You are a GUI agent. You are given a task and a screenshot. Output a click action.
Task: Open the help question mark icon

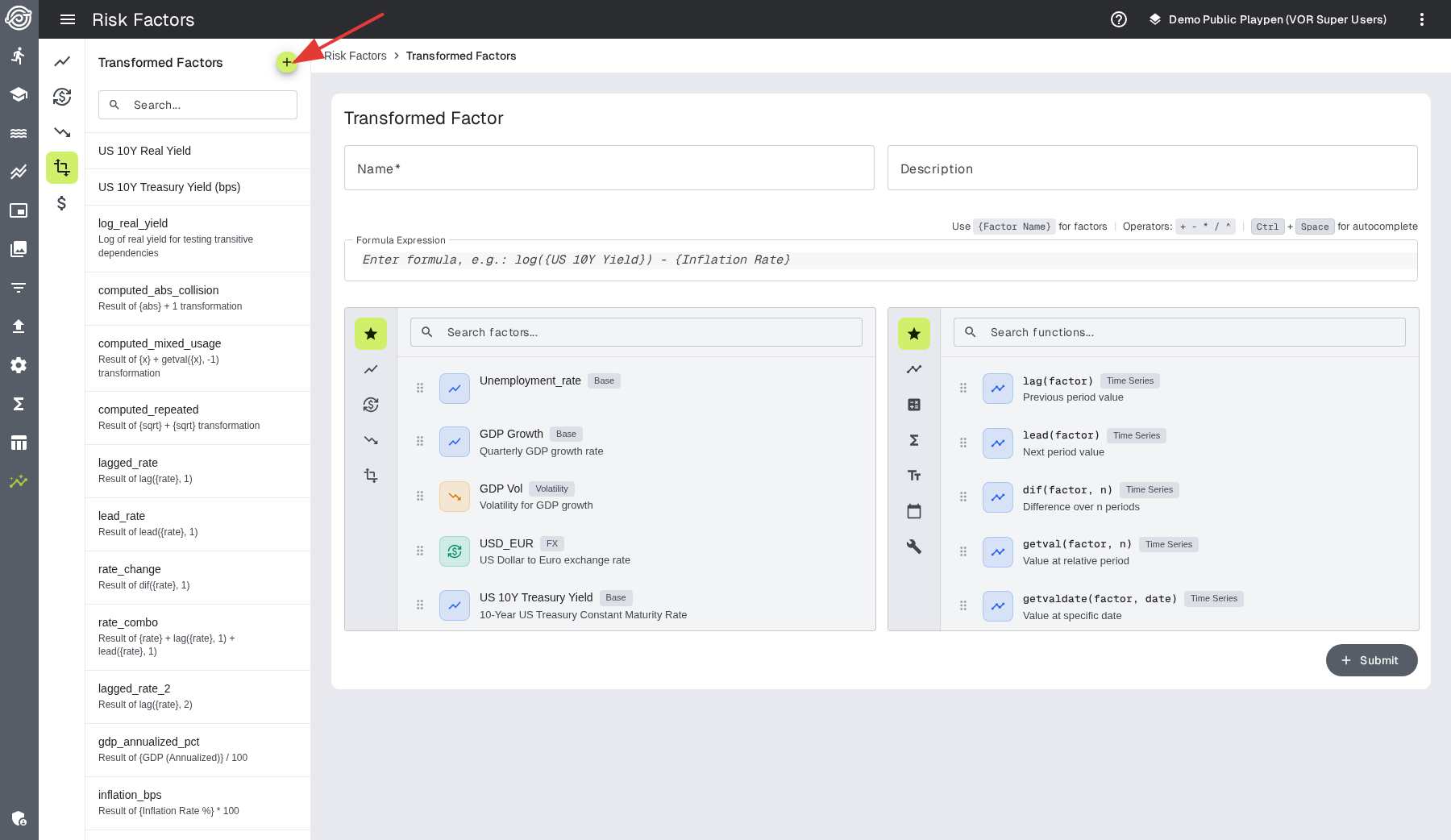(x=1118, y=19)
